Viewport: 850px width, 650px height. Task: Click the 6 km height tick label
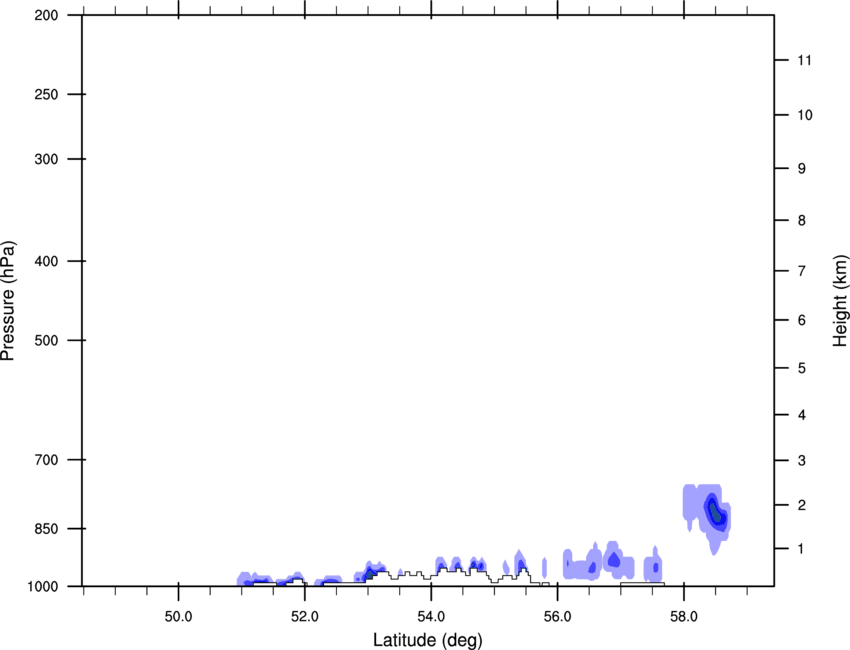click(x=802, y=320)
